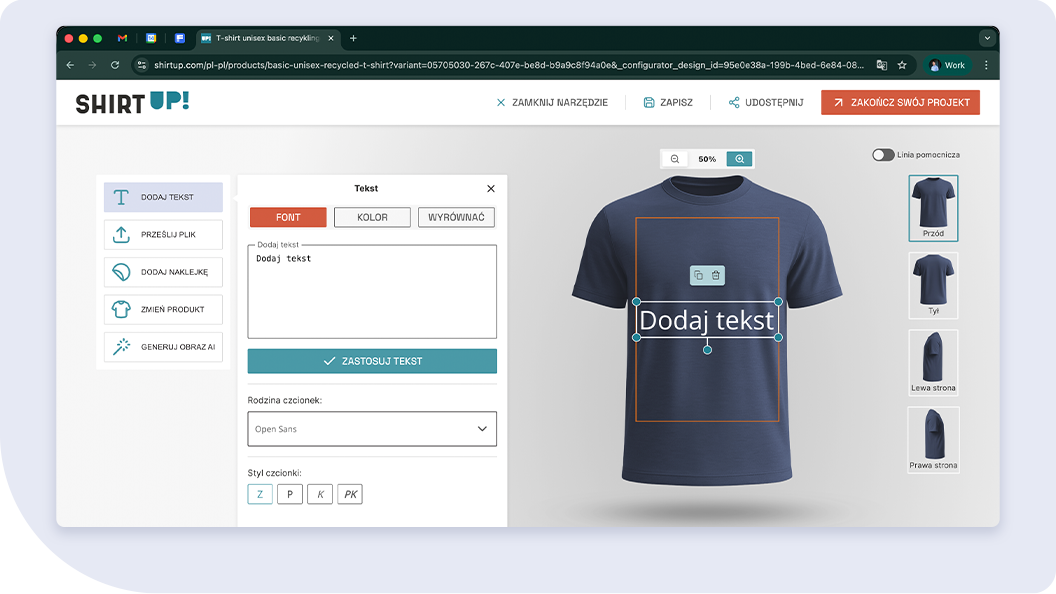Open the Chrome three-dot menu
This screenshot has width=1056, height=594.
[987, 65]
